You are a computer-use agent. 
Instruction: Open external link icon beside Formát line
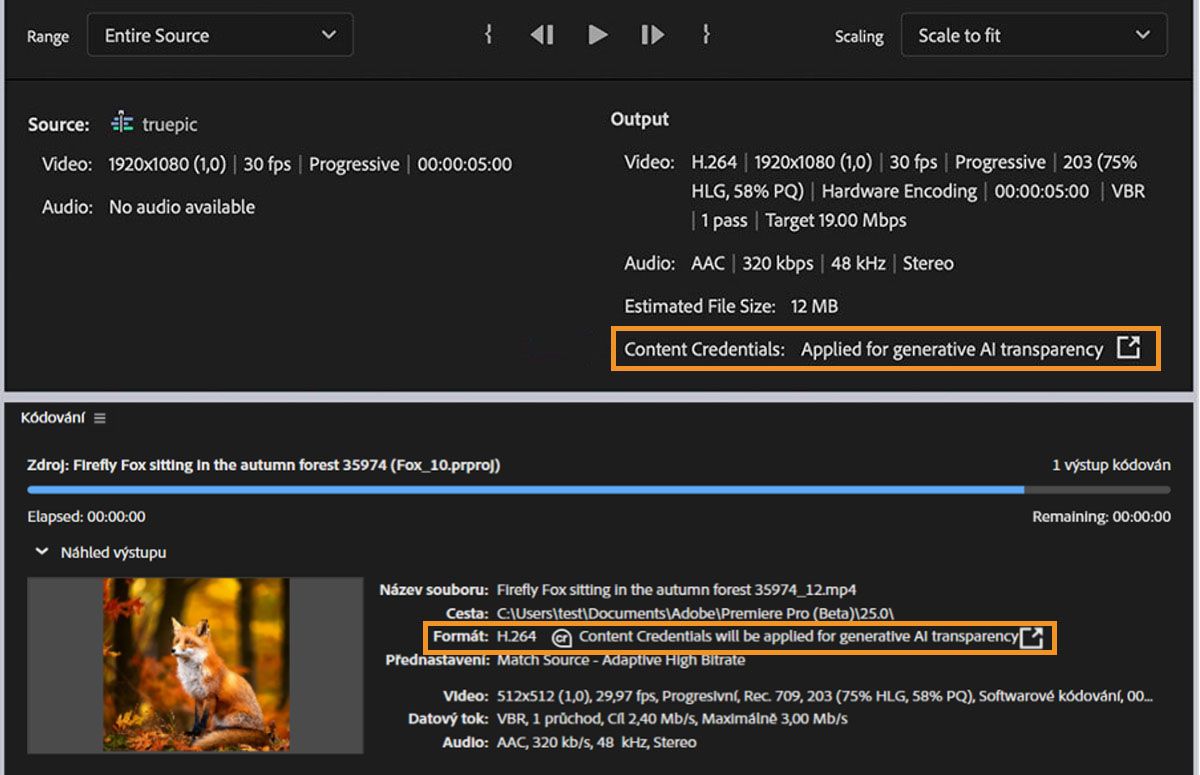[x=1031, y=637]
